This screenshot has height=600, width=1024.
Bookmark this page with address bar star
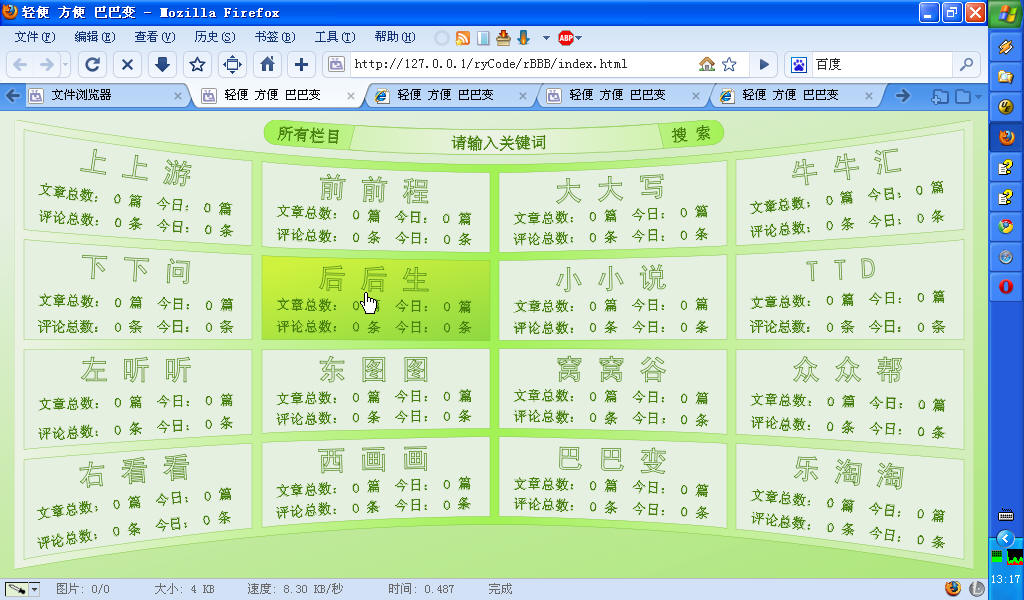(x=729, y=64)
